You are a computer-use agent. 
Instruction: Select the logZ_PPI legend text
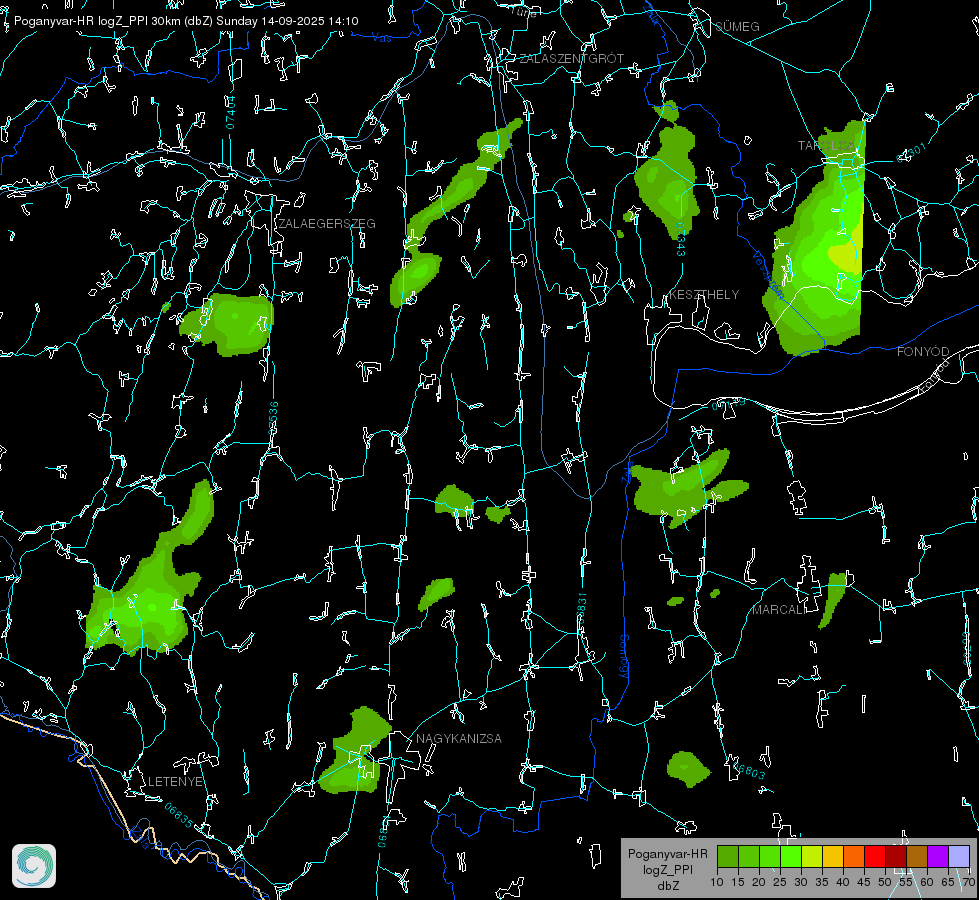pos(667,869)
